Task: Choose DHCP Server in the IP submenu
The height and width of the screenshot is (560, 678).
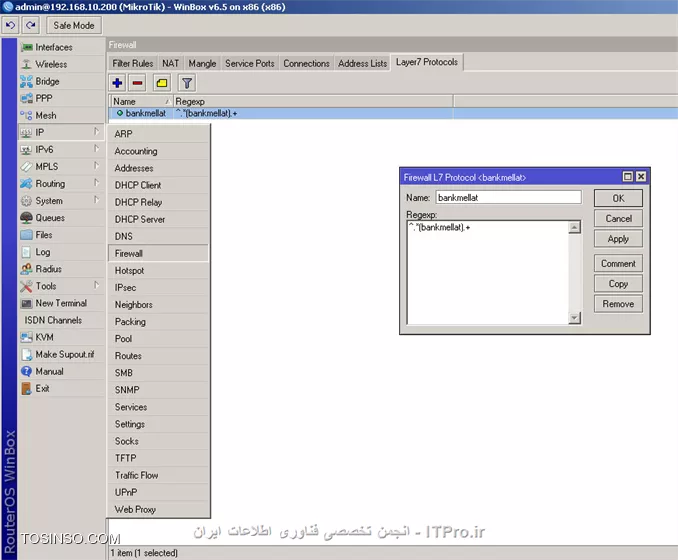Action: (x=158, y=219)
